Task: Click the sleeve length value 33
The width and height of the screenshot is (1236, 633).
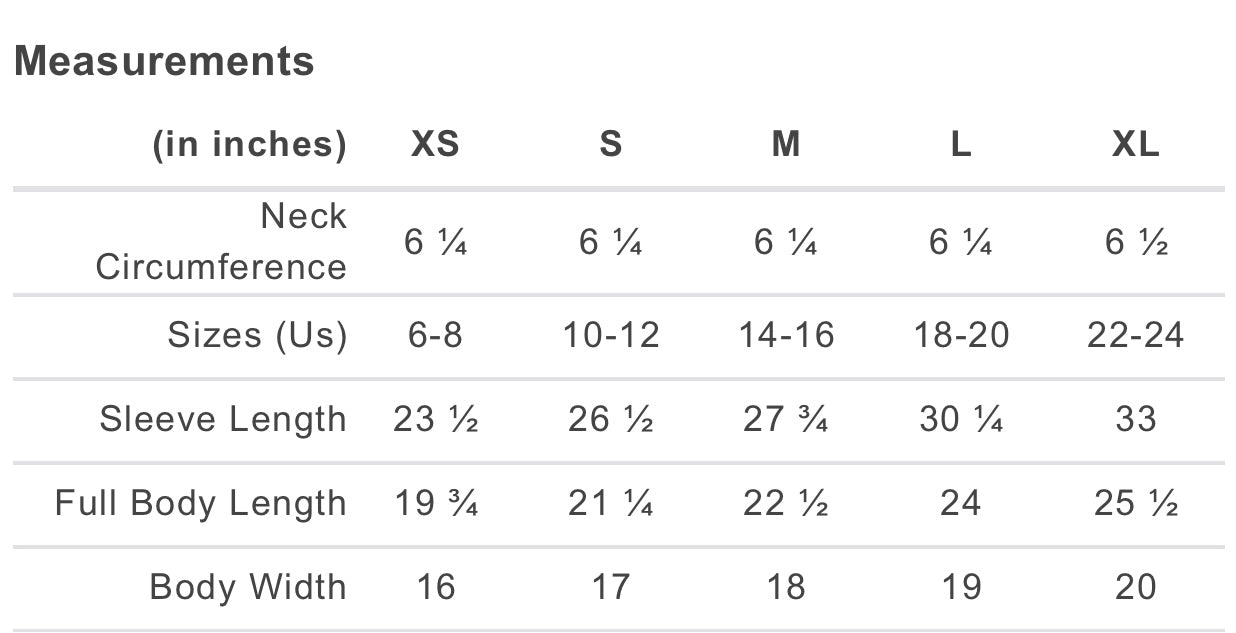Action: [1136, 419]
